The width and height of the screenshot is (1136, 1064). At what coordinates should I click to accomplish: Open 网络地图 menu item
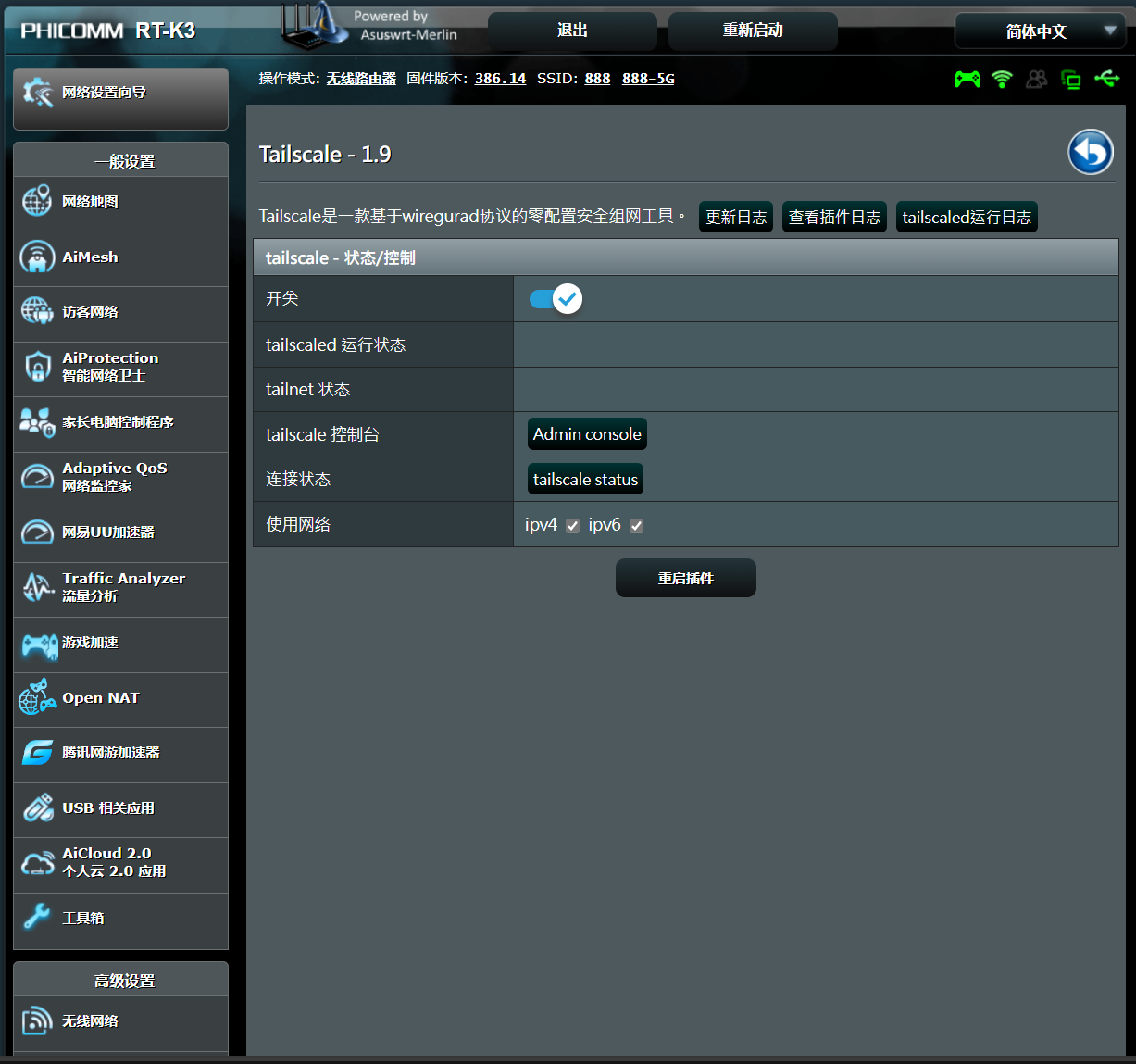click(x=120, y=202)
